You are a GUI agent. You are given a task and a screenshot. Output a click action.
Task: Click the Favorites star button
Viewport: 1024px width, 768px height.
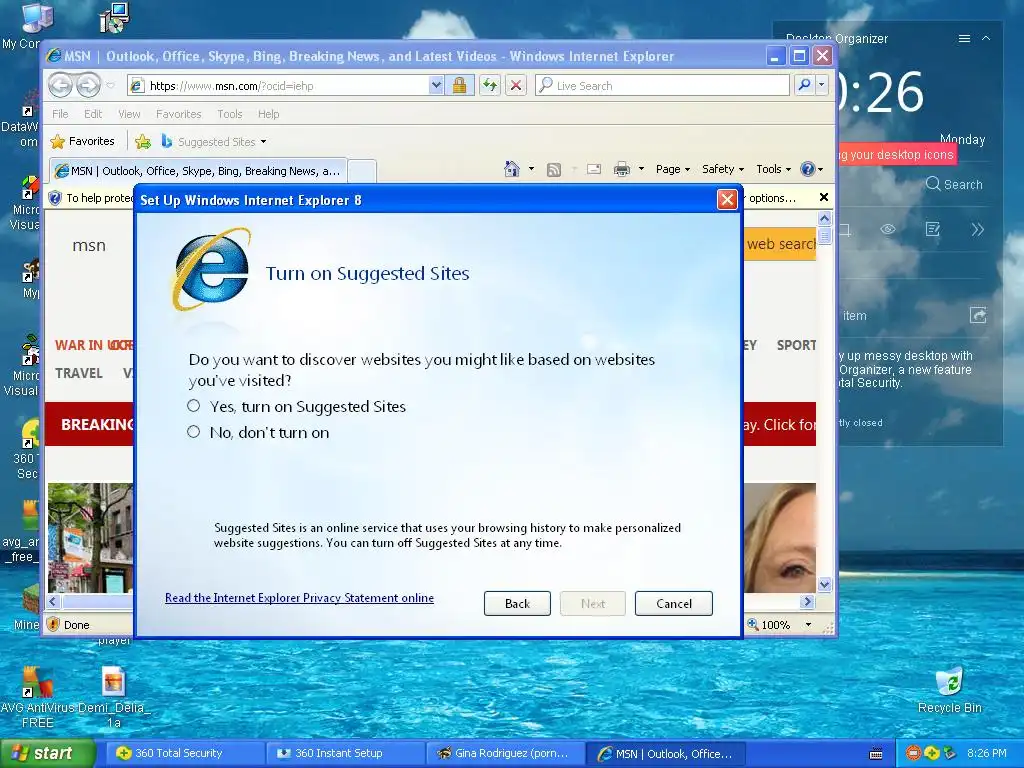click(82, 141)
